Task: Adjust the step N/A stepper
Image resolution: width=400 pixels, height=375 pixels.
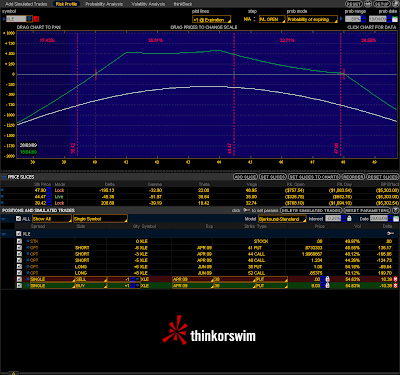Action: [x=254, y=19]
